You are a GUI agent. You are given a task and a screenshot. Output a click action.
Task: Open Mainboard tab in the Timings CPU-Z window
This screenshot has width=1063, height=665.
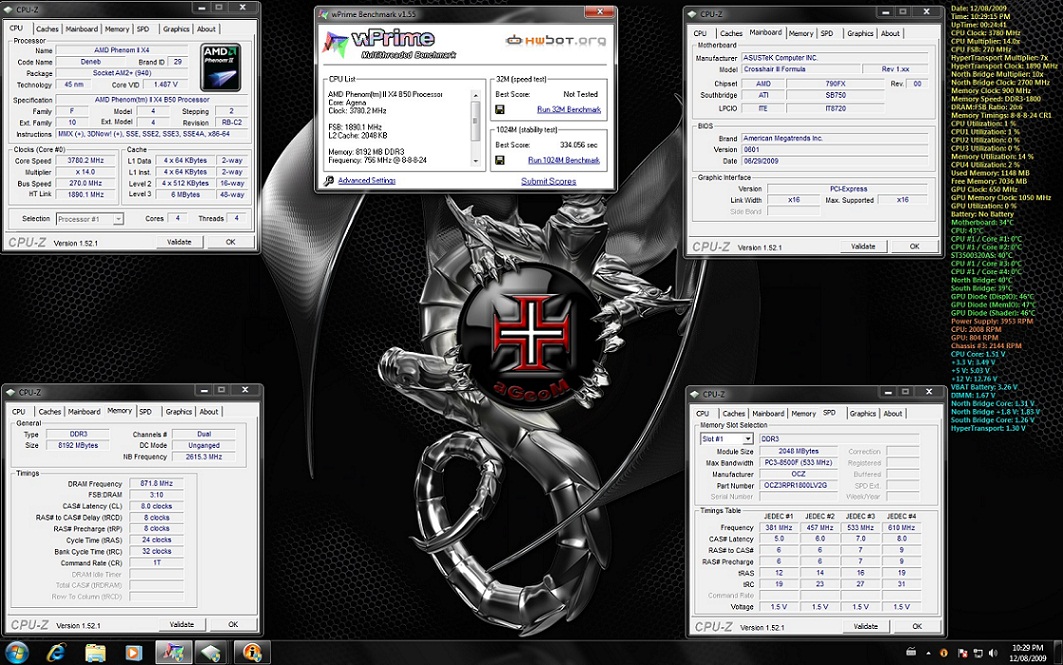(x=84, y=411)
